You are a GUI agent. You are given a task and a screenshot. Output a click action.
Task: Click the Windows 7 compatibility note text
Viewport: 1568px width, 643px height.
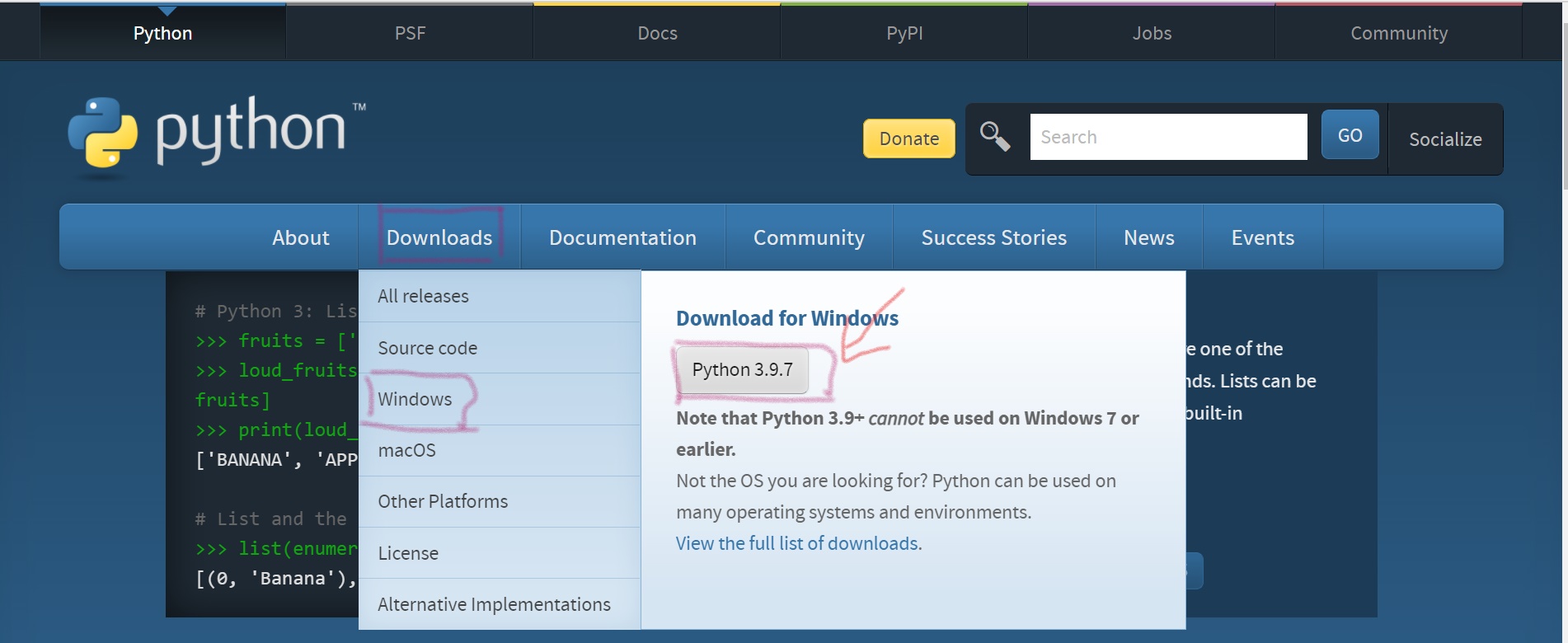907,434
